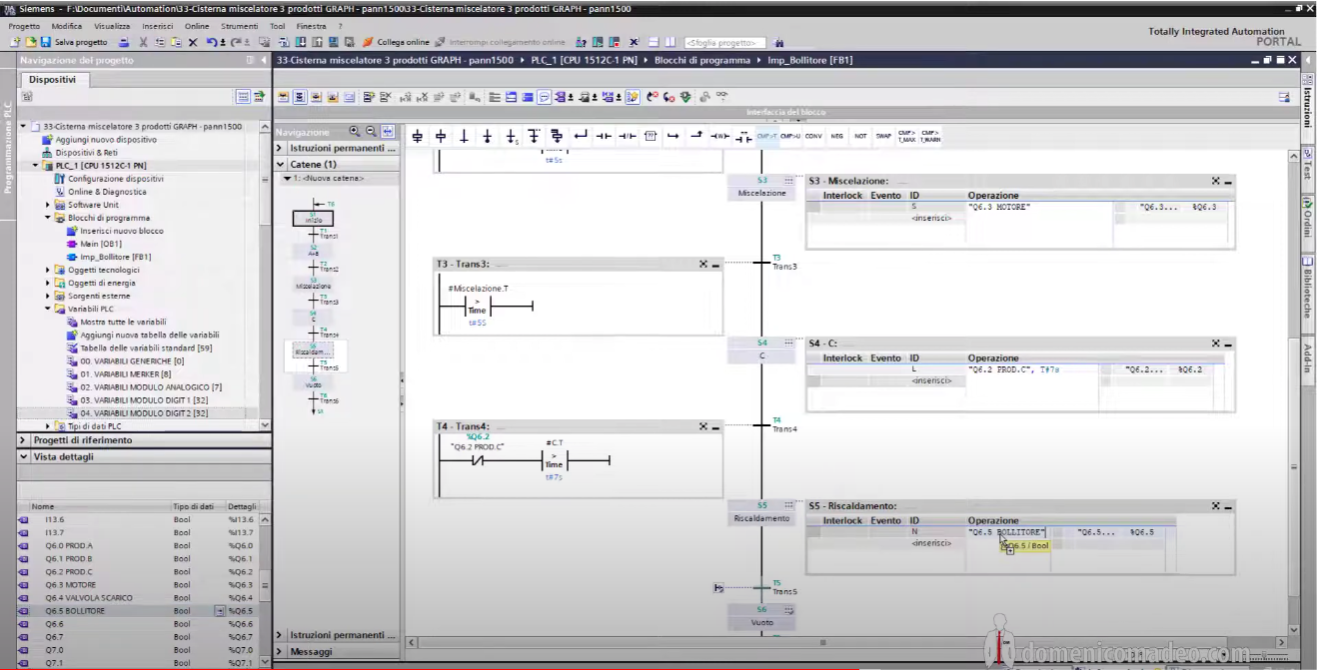Image resolution: width=1317 pixels, height=670 pixels.
Task: Select 01. VARIABILI MERKER [8] table
Action: point(126,374)
